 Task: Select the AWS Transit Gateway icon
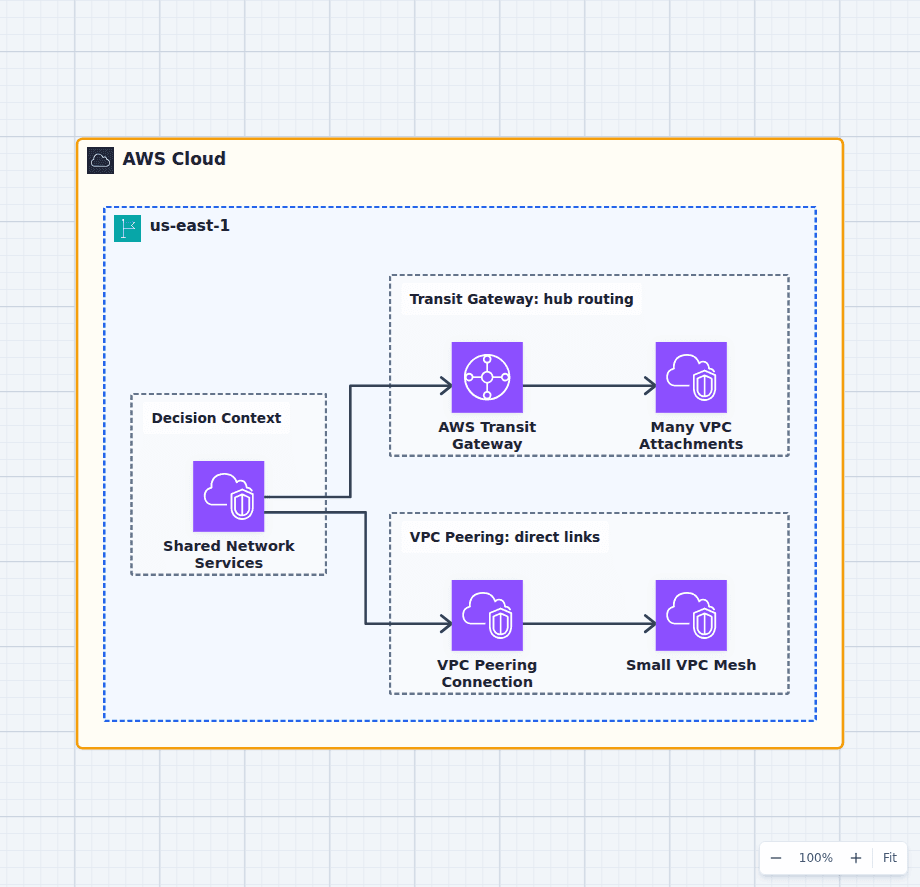[x=487, y=377]
